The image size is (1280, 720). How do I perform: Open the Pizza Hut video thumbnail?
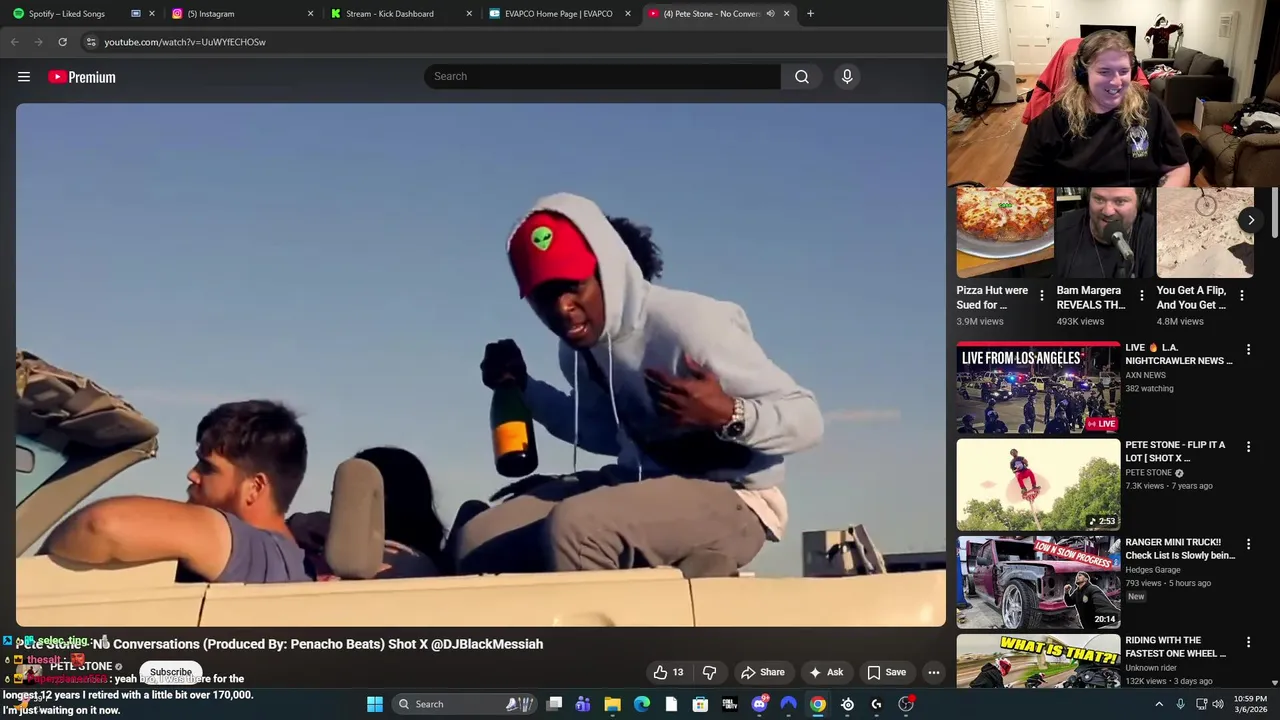click(1005, 232)
